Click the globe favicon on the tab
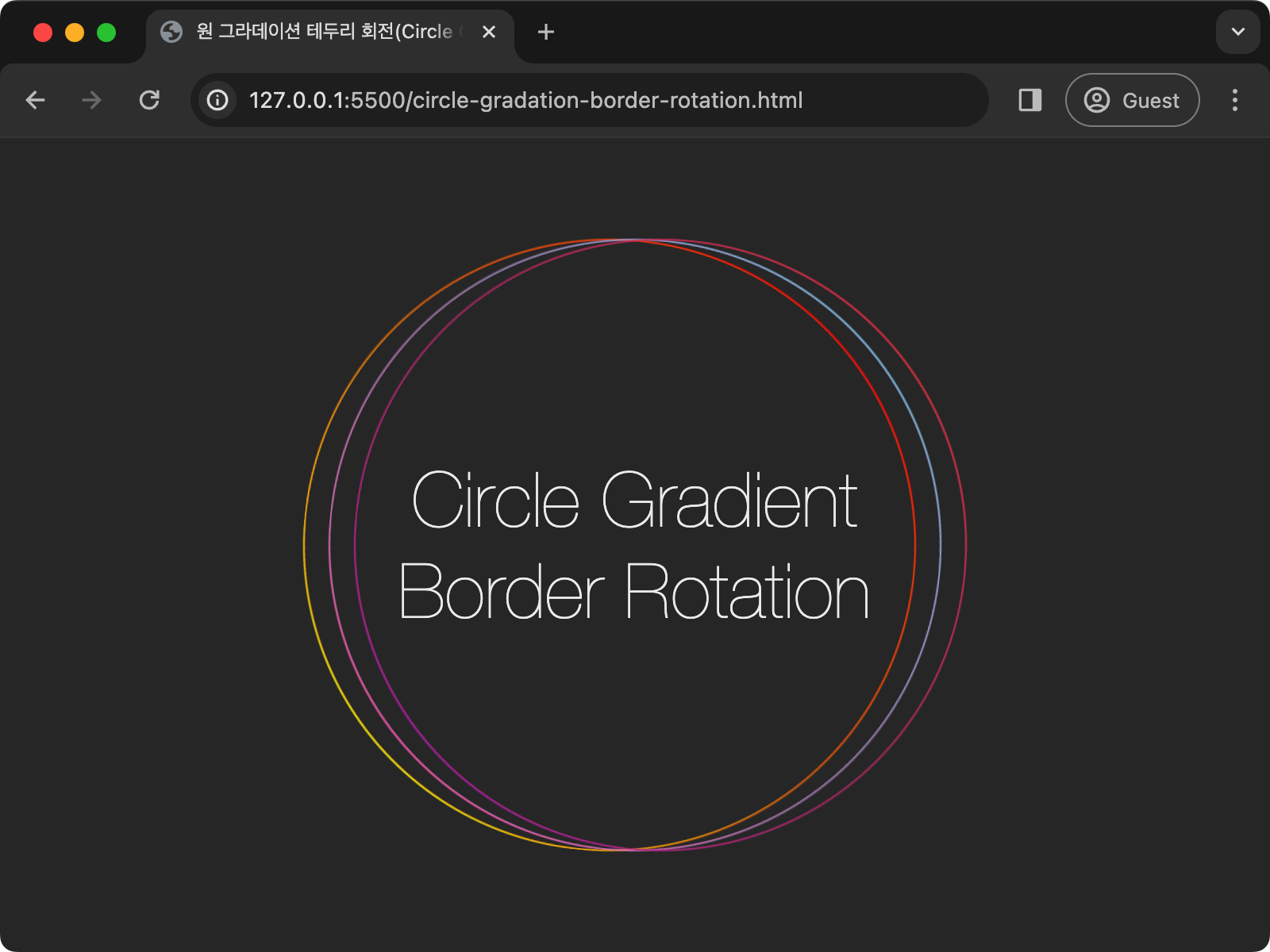This screenshot has height=952, width=1270. pyautogui.click(x=171, y=32)
